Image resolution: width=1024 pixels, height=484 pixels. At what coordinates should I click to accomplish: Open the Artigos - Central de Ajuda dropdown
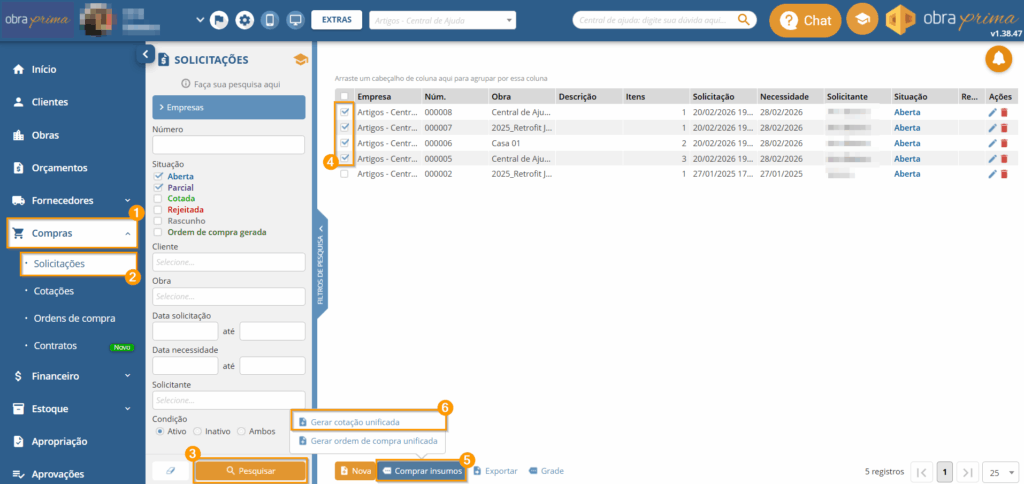(x=442, y=20)
